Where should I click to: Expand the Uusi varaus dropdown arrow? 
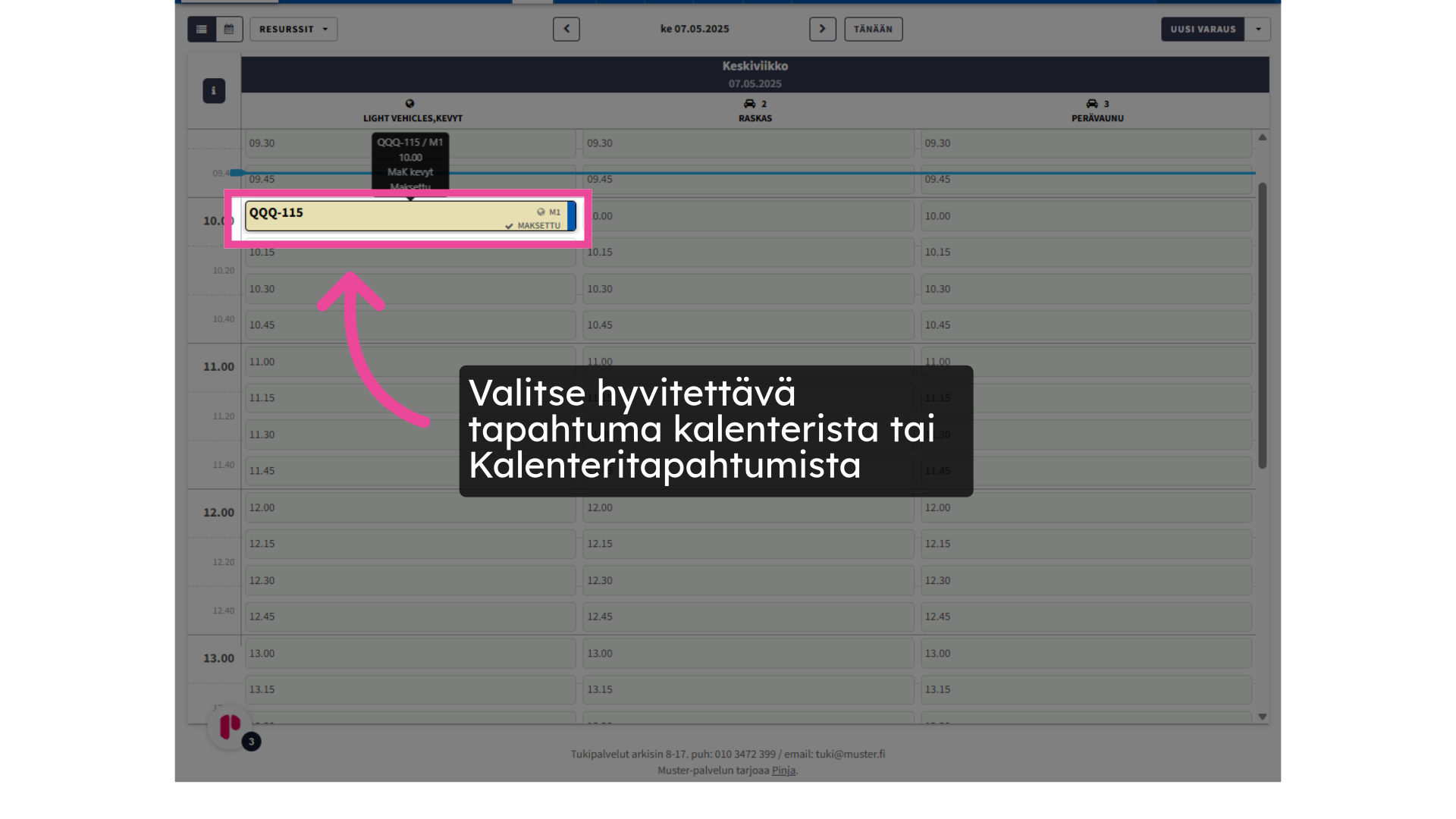pos(1258,29)
